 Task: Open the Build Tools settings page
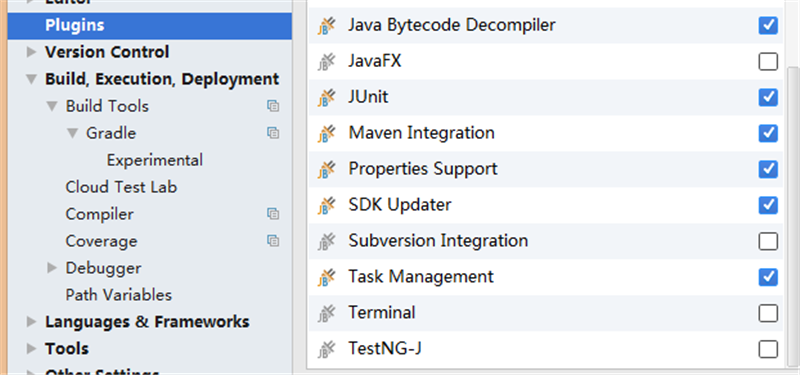(x=107, y=106)
